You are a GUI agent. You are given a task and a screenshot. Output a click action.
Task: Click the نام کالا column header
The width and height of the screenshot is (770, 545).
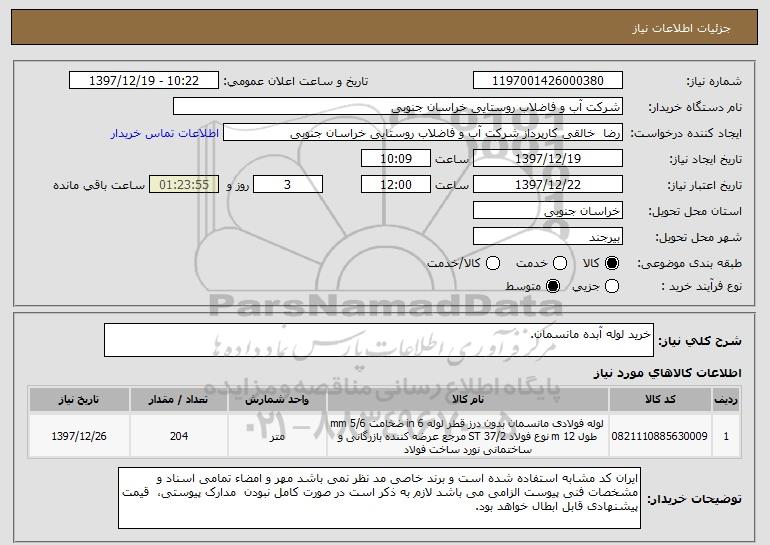click(x=468, y=400)
